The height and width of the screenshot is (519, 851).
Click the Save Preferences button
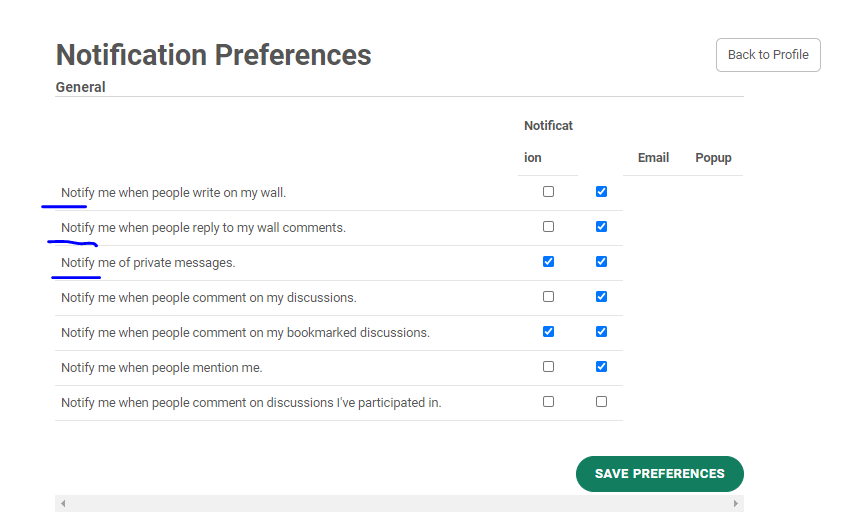point(659,474)
